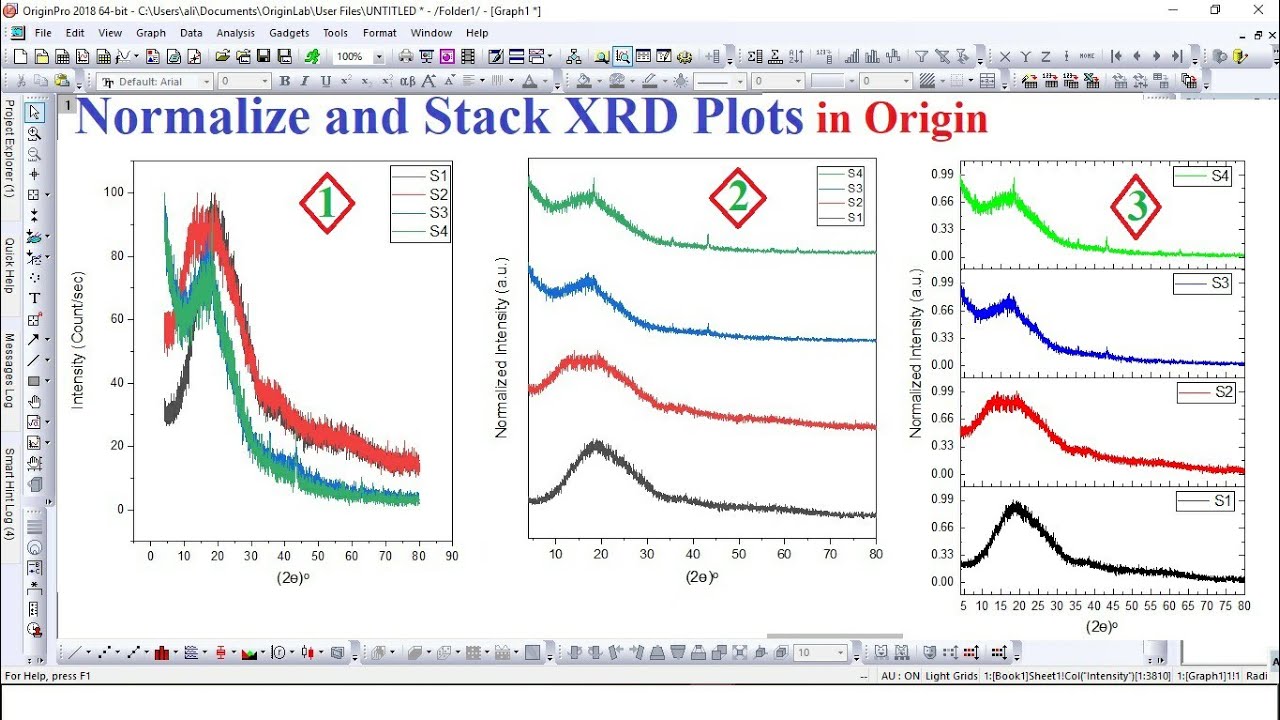Open a project file

[221, 57]
